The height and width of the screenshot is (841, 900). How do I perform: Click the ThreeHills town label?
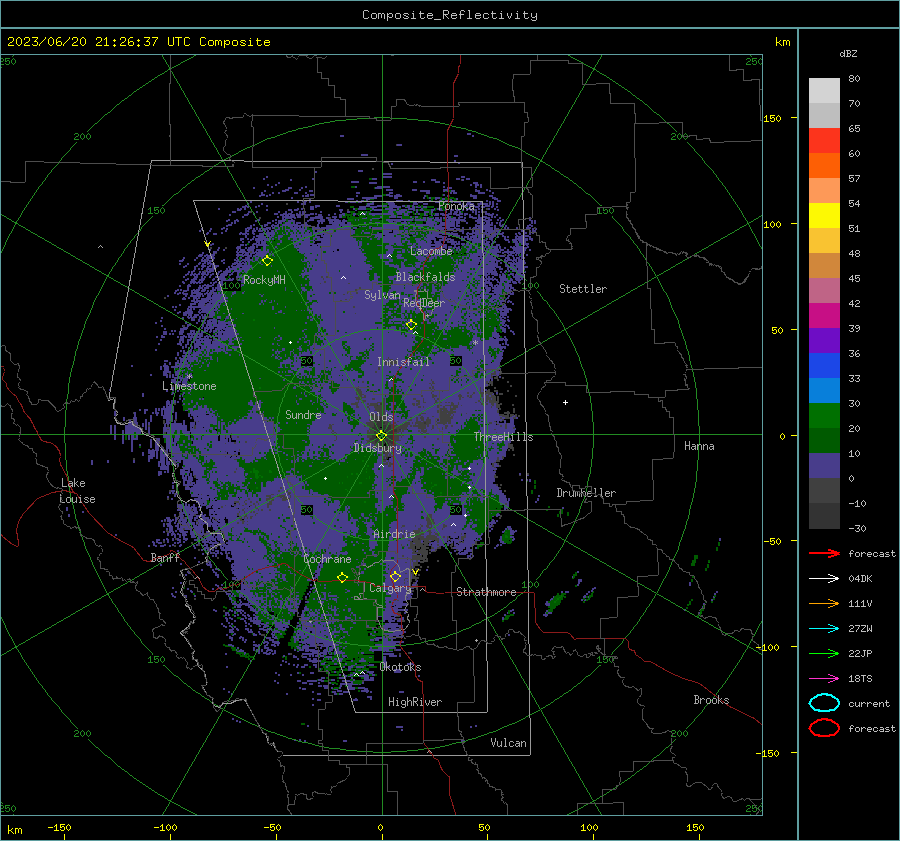pos(503,437)
